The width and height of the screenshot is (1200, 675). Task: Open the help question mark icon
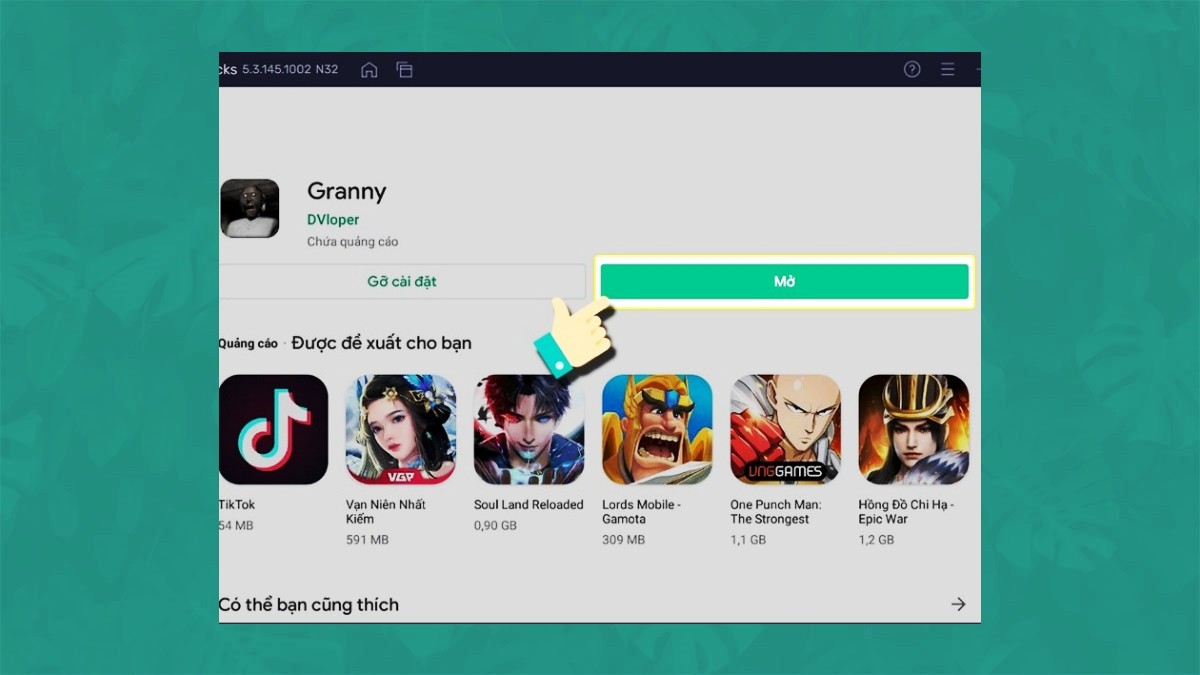(x=911, y=70)
